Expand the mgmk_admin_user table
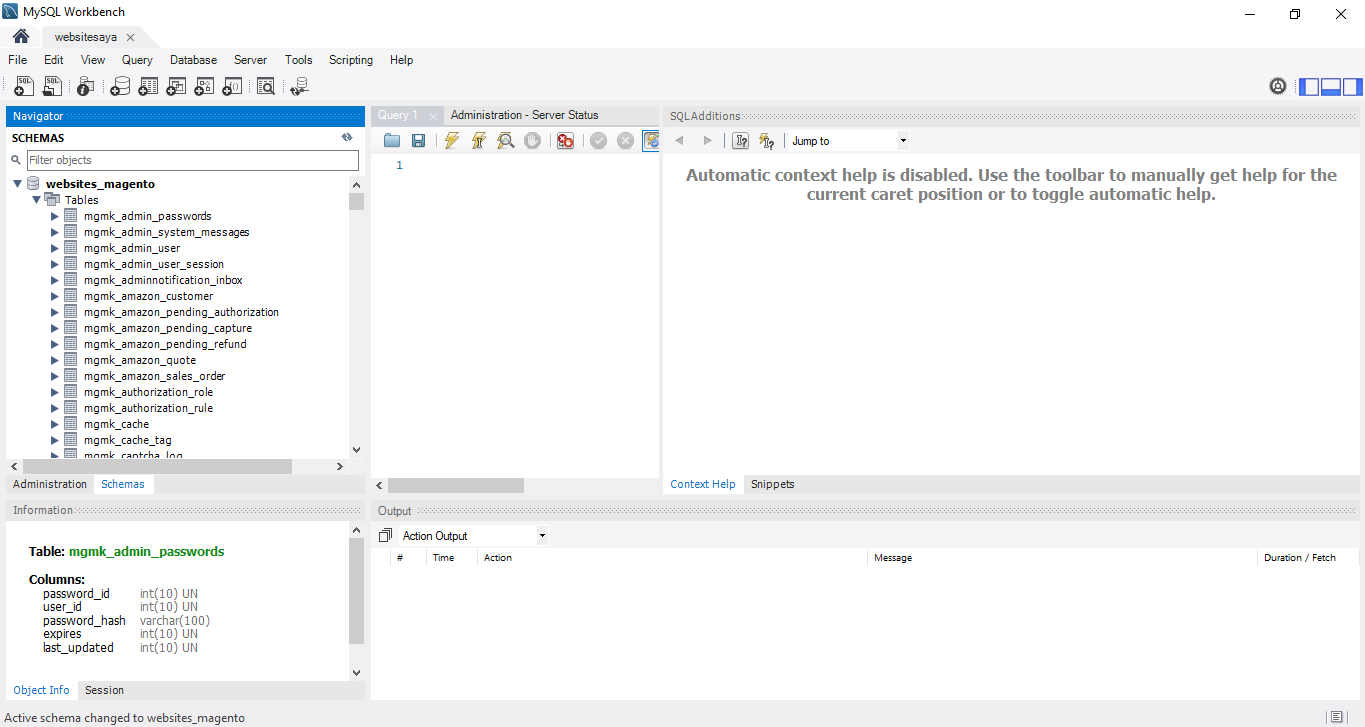Viewport: 1365px width, 727px height. (x=54, y=247)
